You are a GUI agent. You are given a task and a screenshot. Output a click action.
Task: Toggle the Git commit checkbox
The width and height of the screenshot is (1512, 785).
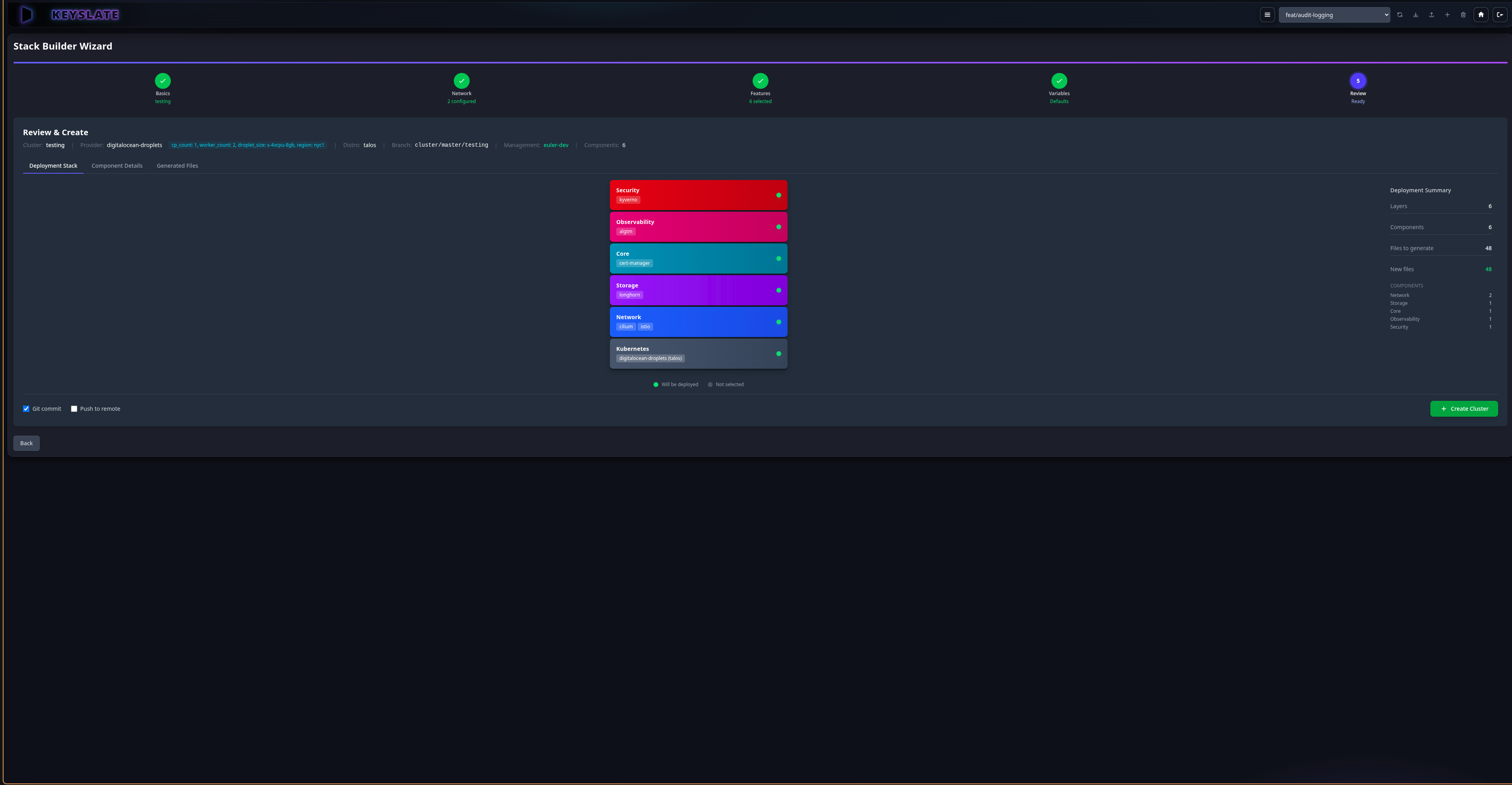(x=26, y=409)
